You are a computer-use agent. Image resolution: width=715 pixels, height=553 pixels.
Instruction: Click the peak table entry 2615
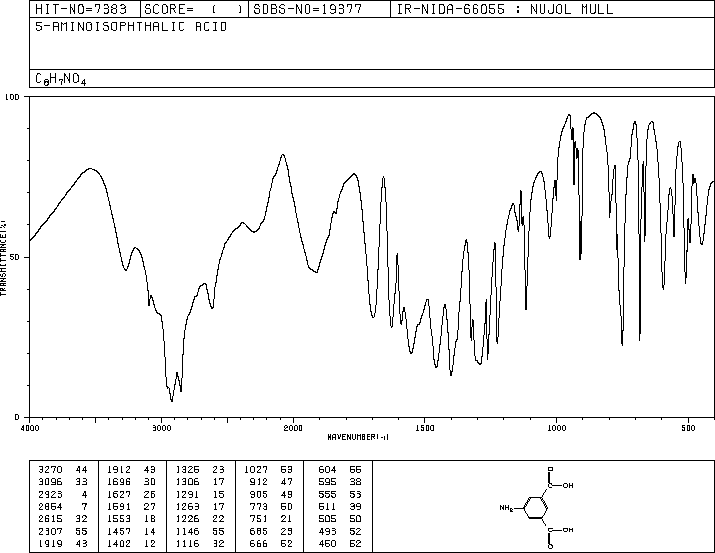pos(50,519)
